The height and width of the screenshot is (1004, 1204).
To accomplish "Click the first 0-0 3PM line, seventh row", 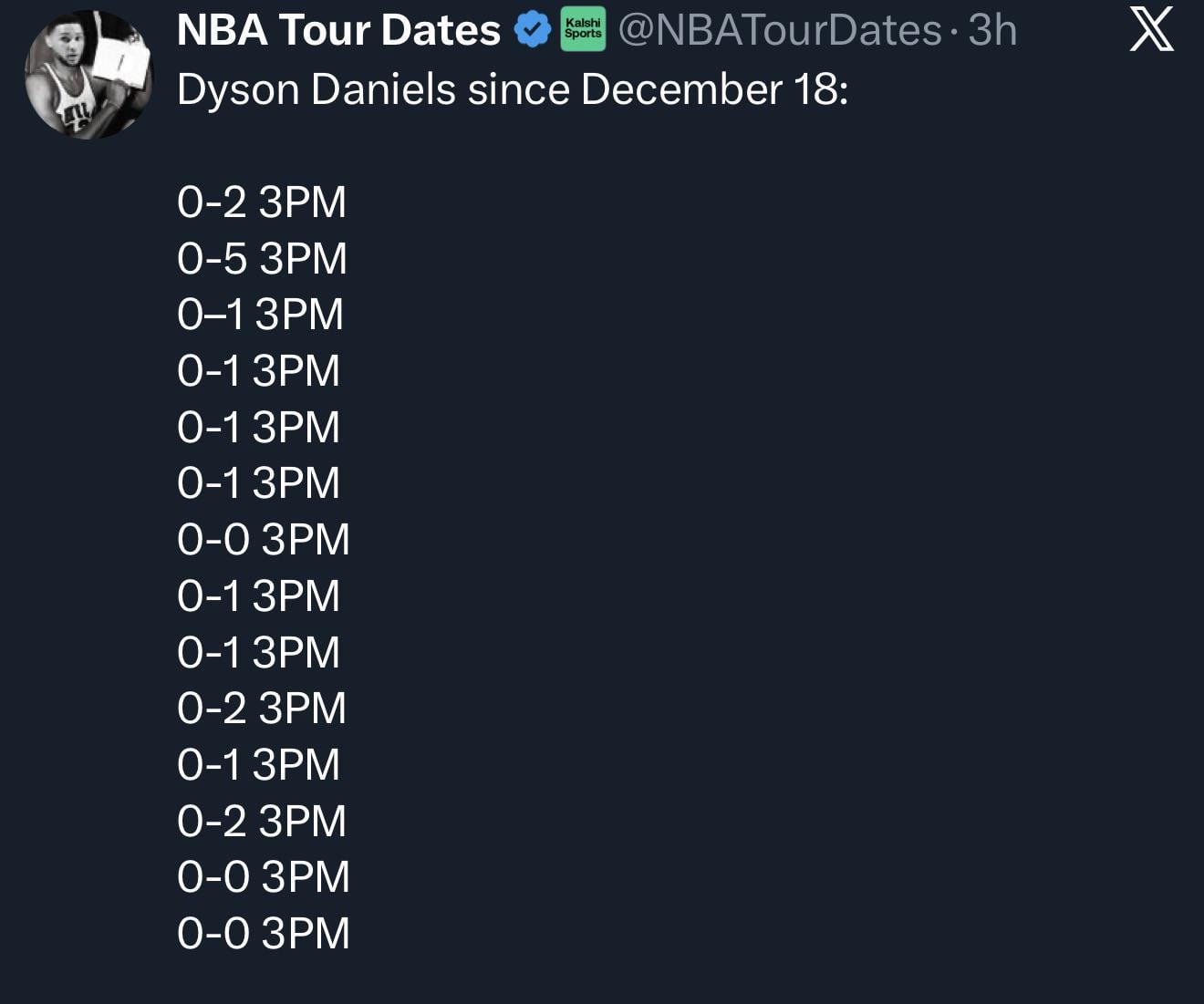I will pos(264,540).
